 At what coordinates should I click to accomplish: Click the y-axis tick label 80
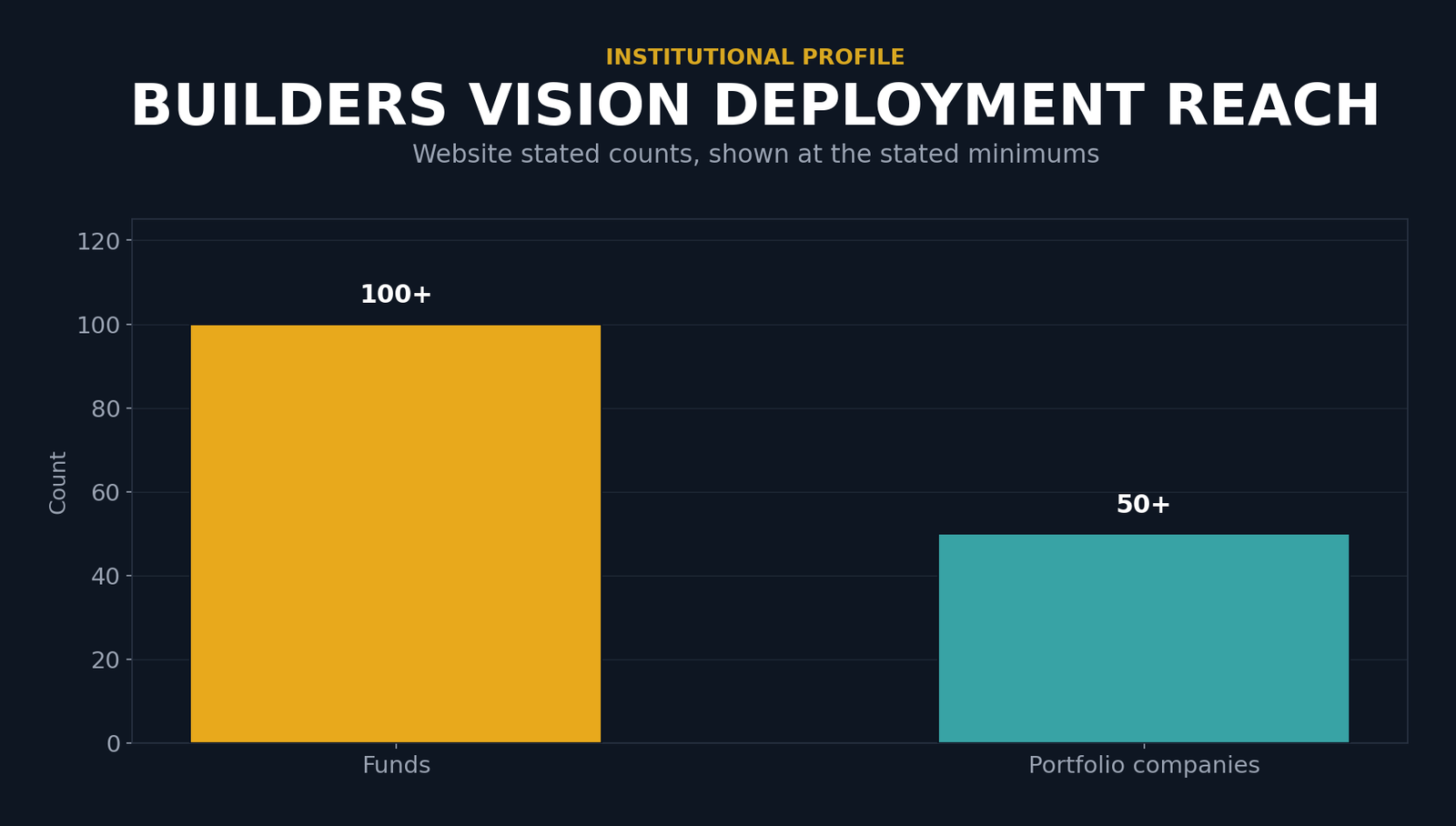[106, 408]
